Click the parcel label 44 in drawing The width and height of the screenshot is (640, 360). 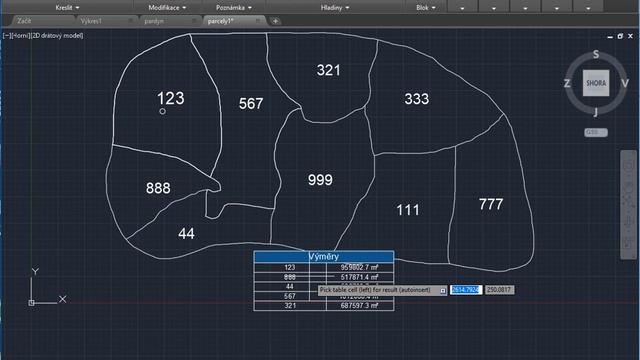[186, 233]
